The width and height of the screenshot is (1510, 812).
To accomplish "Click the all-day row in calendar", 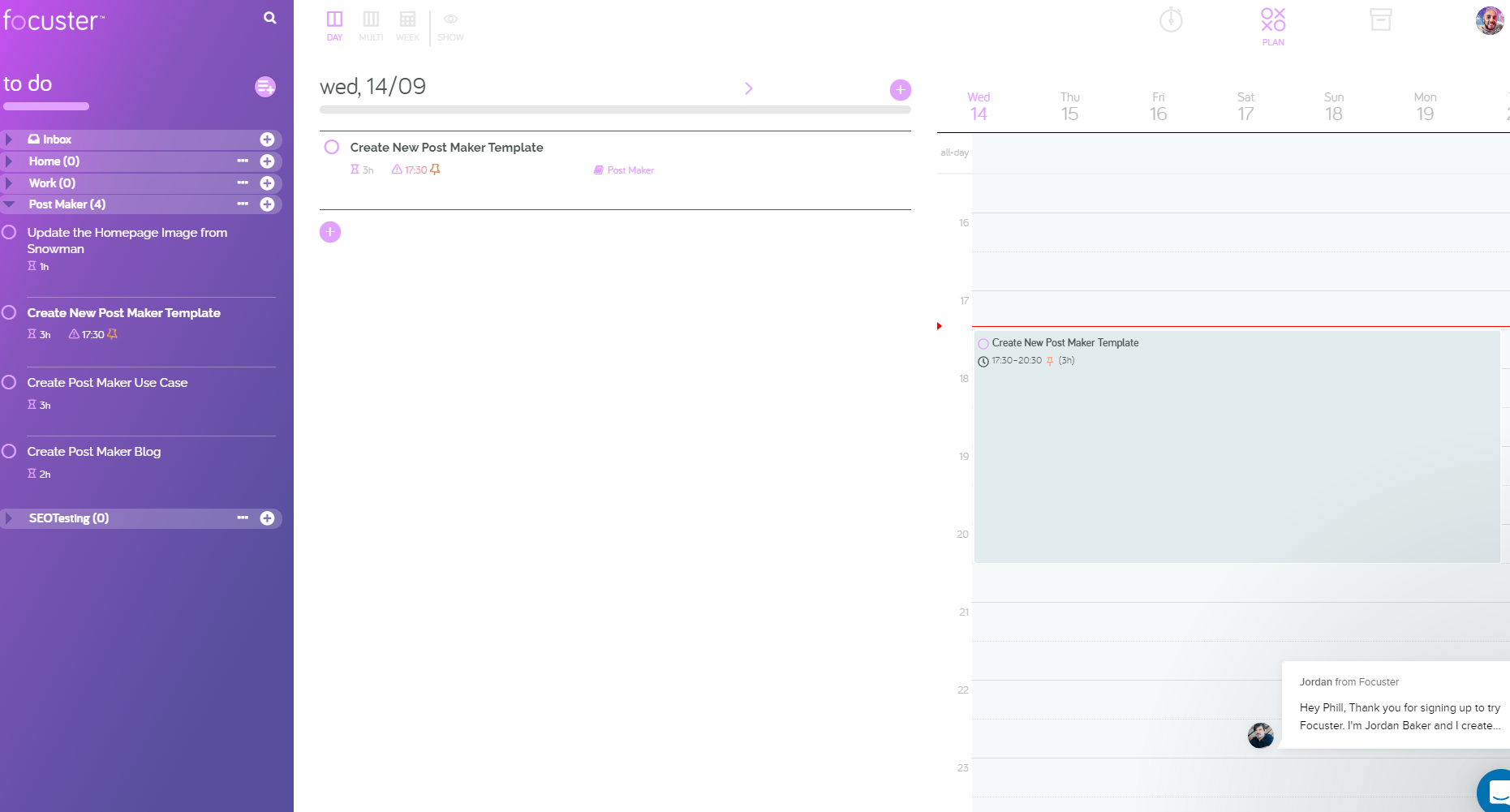I will click(x=1241, y=153).
